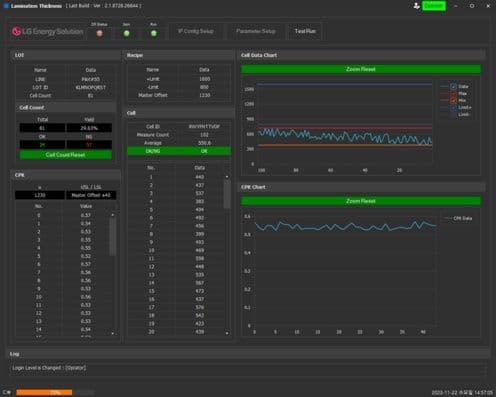The width and height of the screenshot is (496, 397).
Task: Click Zoom Reset above the CPK Chart
Action: [x=361, y=201]
